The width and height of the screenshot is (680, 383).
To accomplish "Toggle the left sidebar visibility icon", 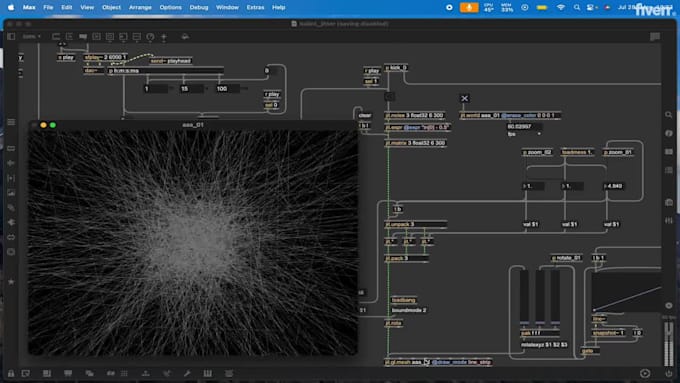I will point(11,36).
